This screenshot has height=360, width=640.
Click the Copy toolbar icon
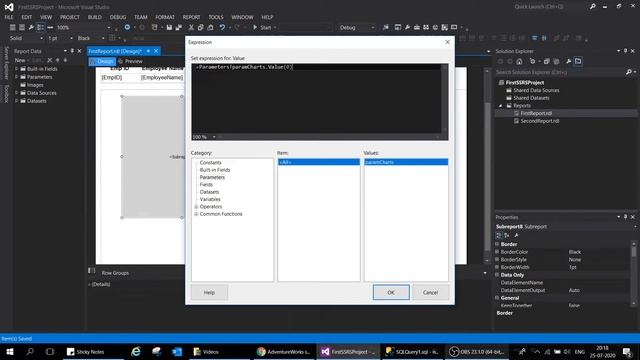point(200,27)
